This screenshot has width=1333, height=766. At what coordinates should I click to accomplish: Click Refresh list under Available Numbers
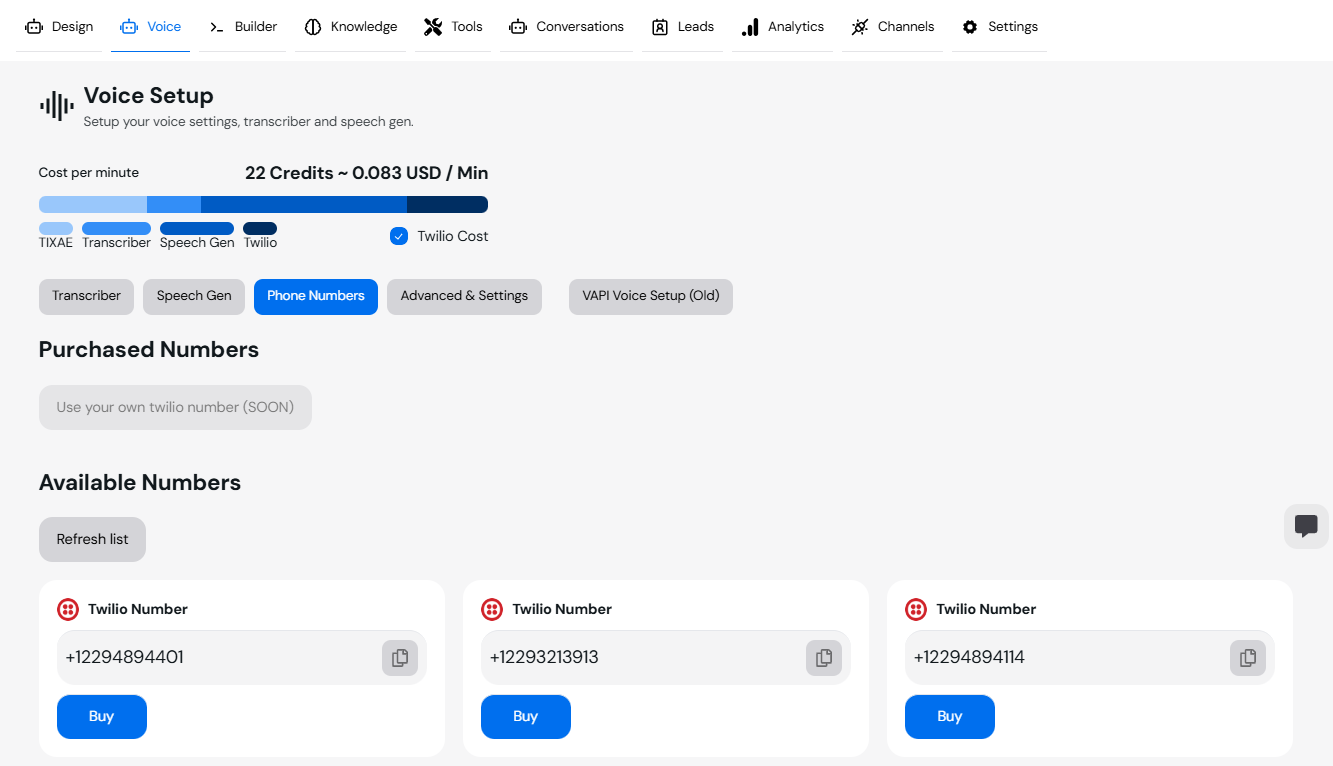pos(92,539)
